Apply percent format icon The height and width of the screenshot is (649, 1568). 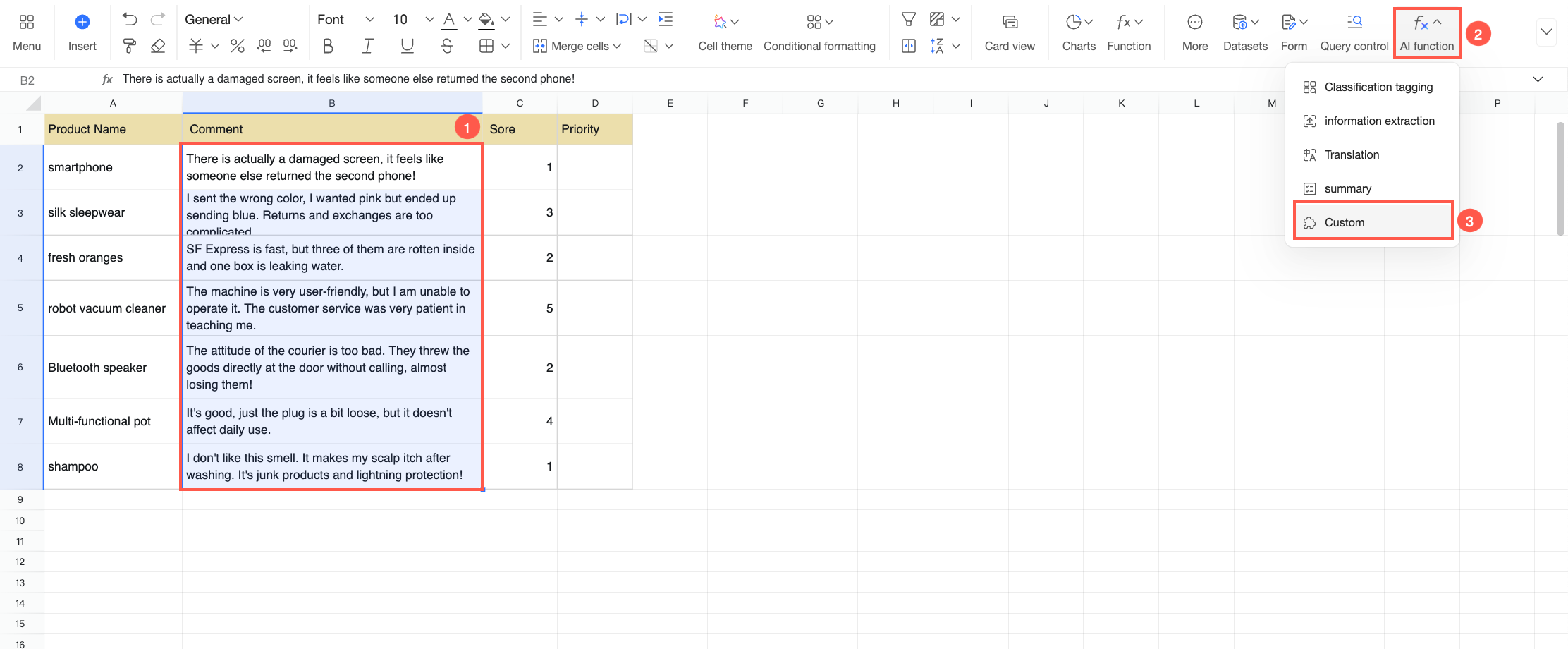pos(238,46)
